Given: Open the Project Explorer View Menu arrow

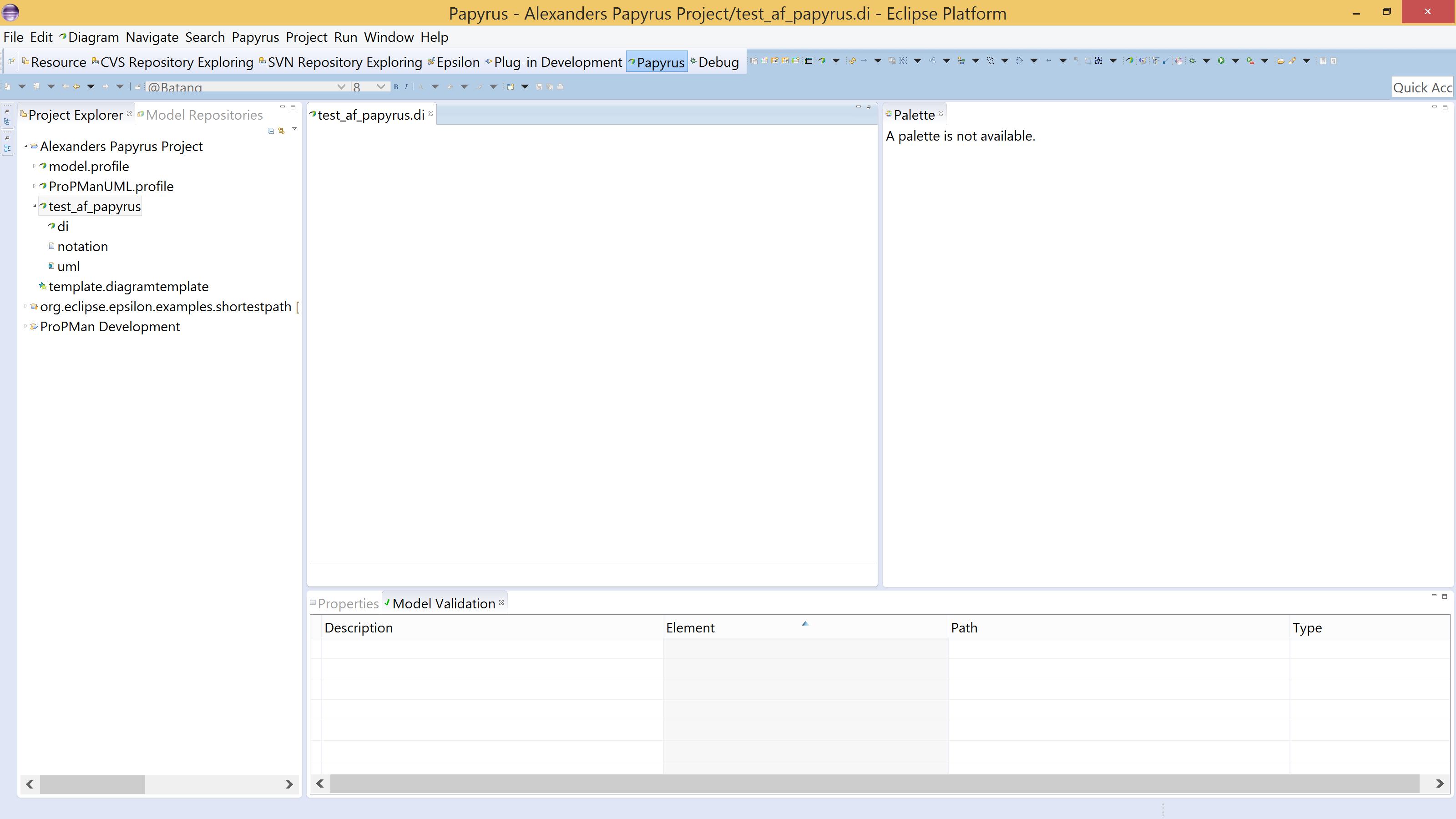Looking at the screenshot, I should [x=294, y=129].
